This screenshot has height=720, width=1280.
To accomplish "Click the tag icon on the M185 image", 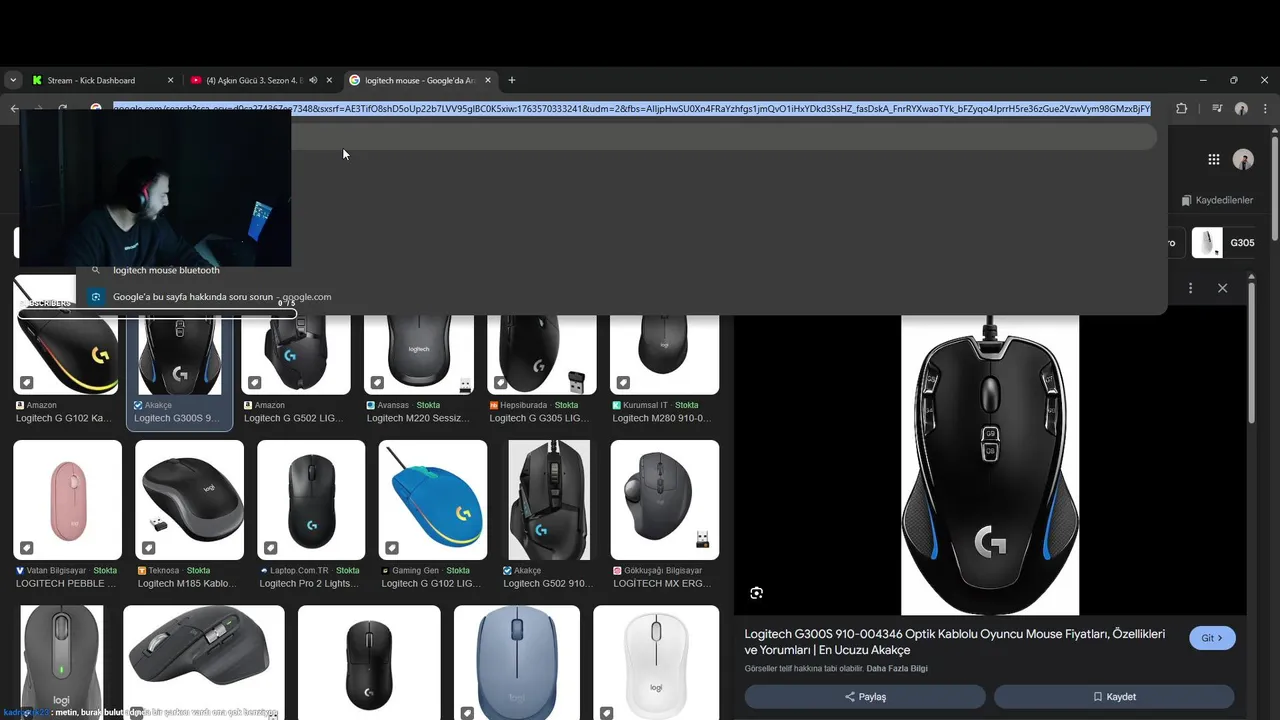I will [x=148, y=548].
